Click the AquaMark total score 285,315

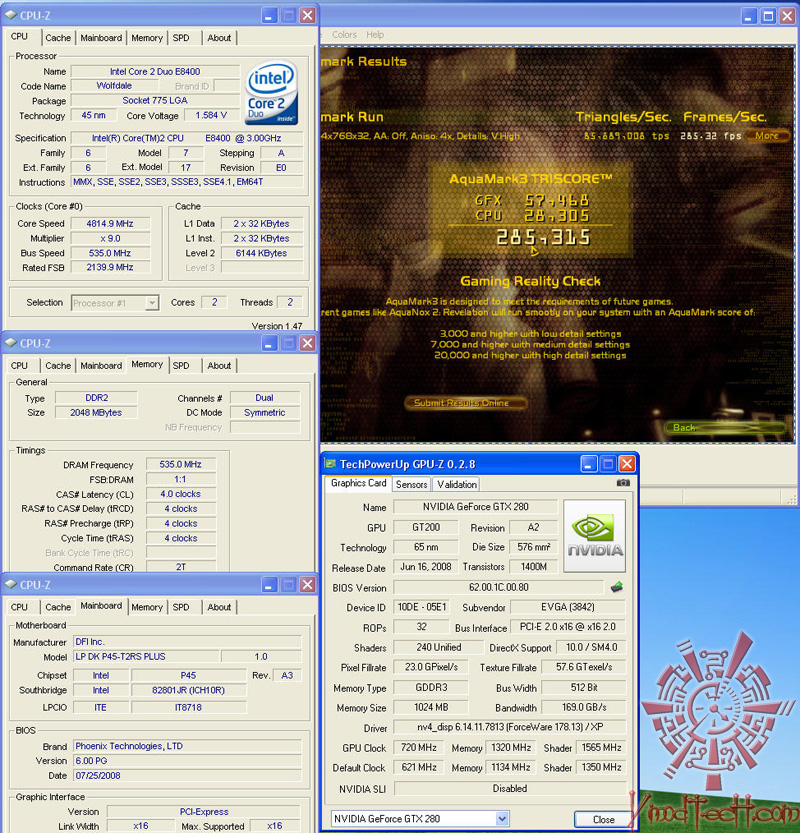pos(543,237)
